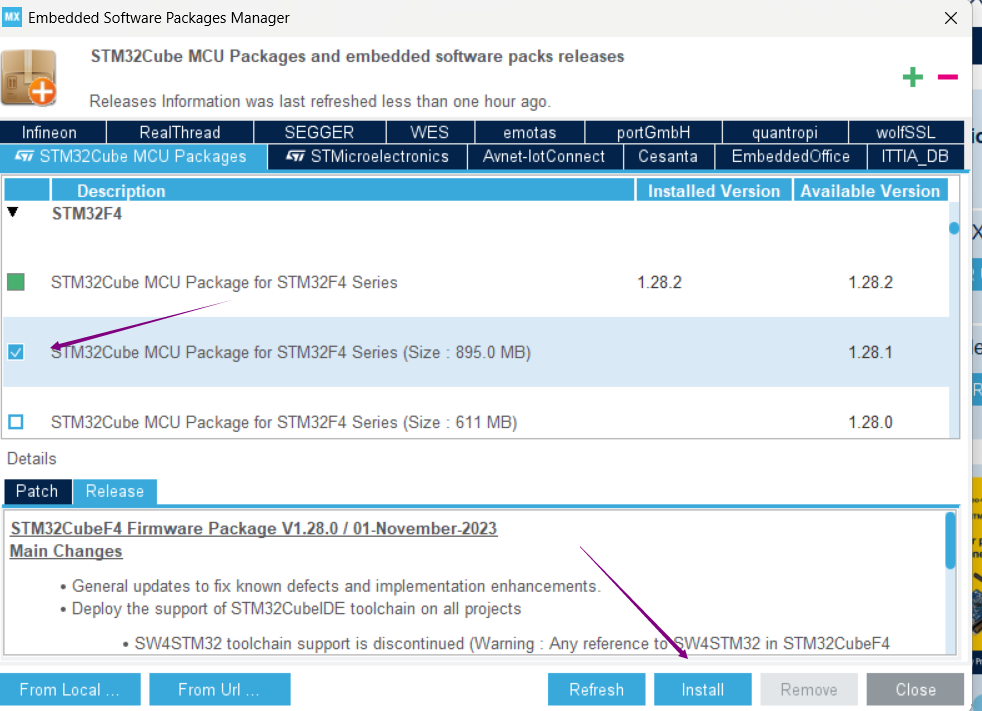
Task: Click the From Local button
Action: click(70, 690)
